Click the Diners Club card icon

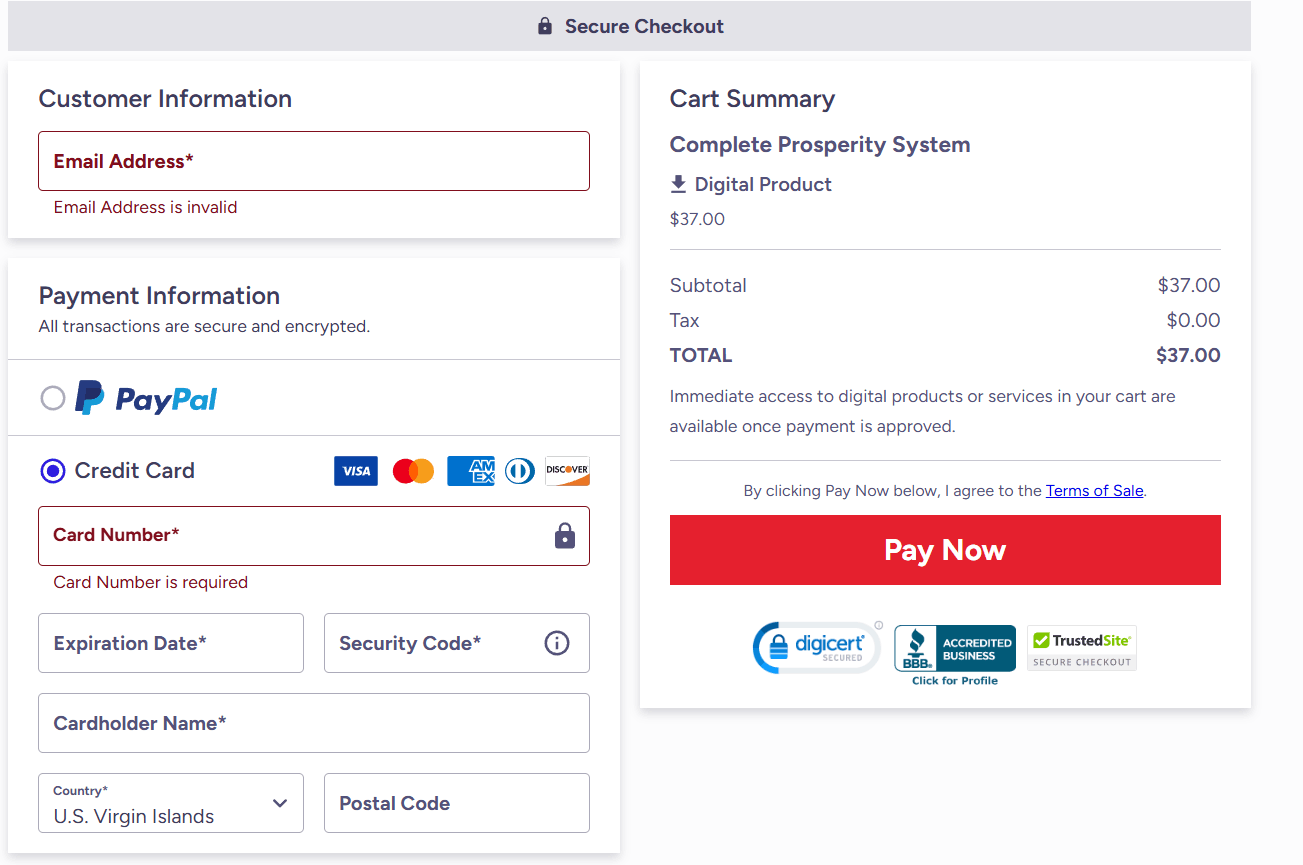click(520, 471)
